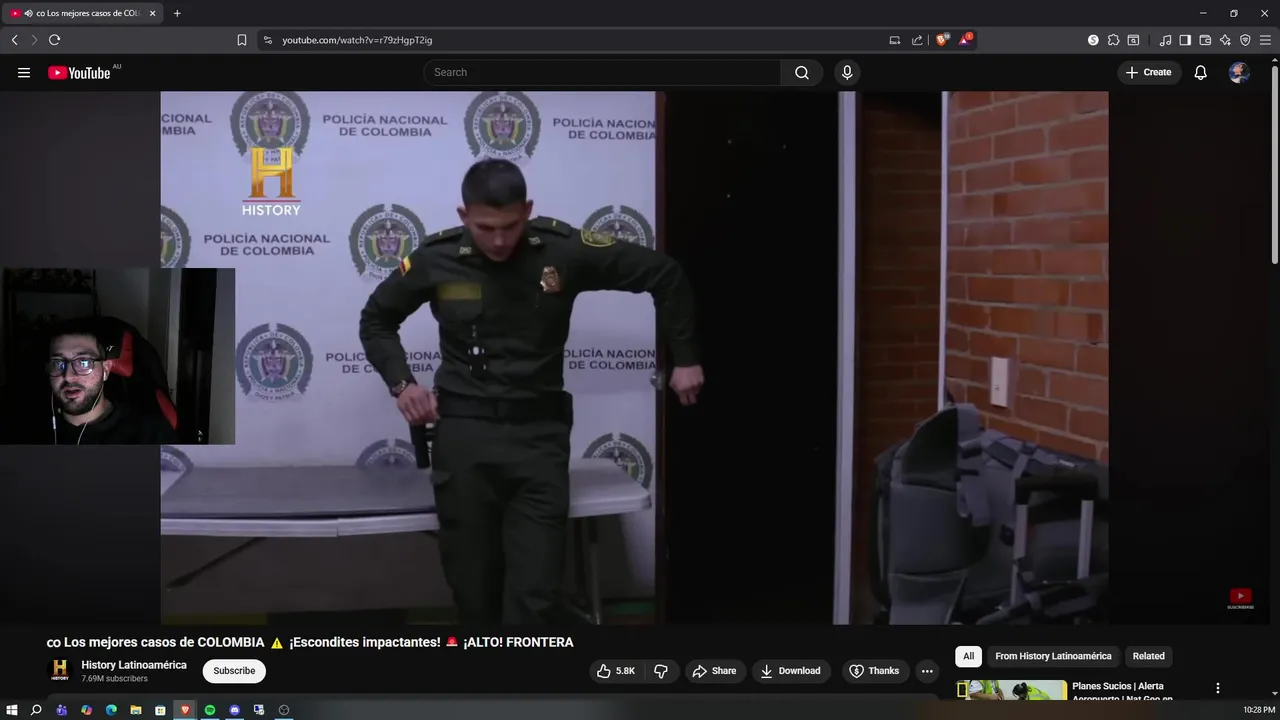
Task: Open the round S extension icon
Action: 1093,40
